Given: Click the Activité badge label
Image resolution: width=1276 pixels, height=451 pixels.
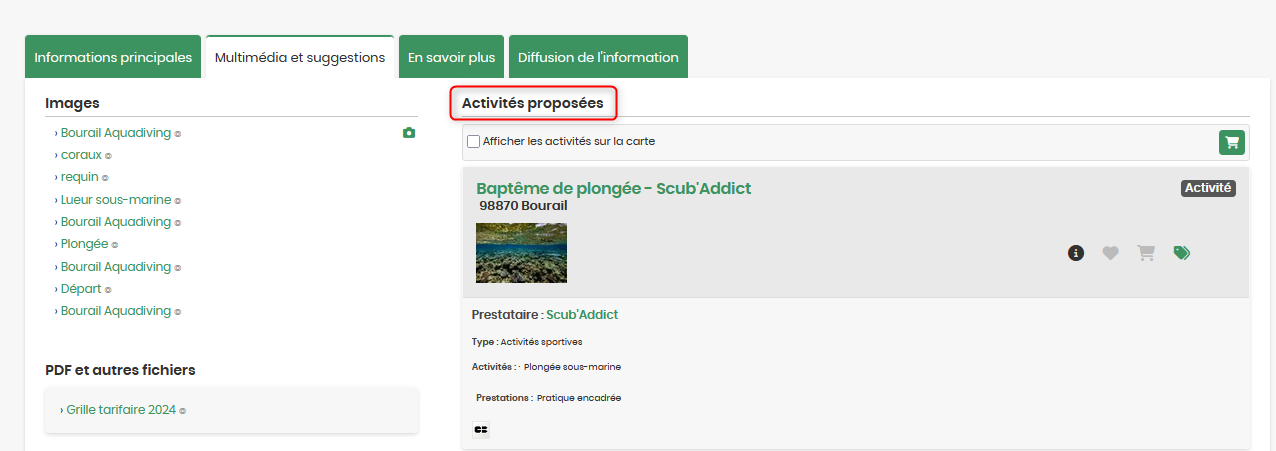Looking at the screenshot, I should pos(1208,188).
